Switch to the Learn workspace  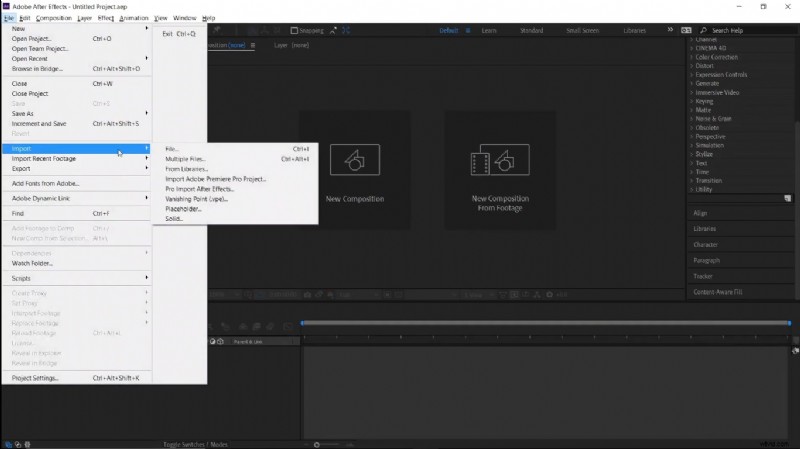point(489,31)
